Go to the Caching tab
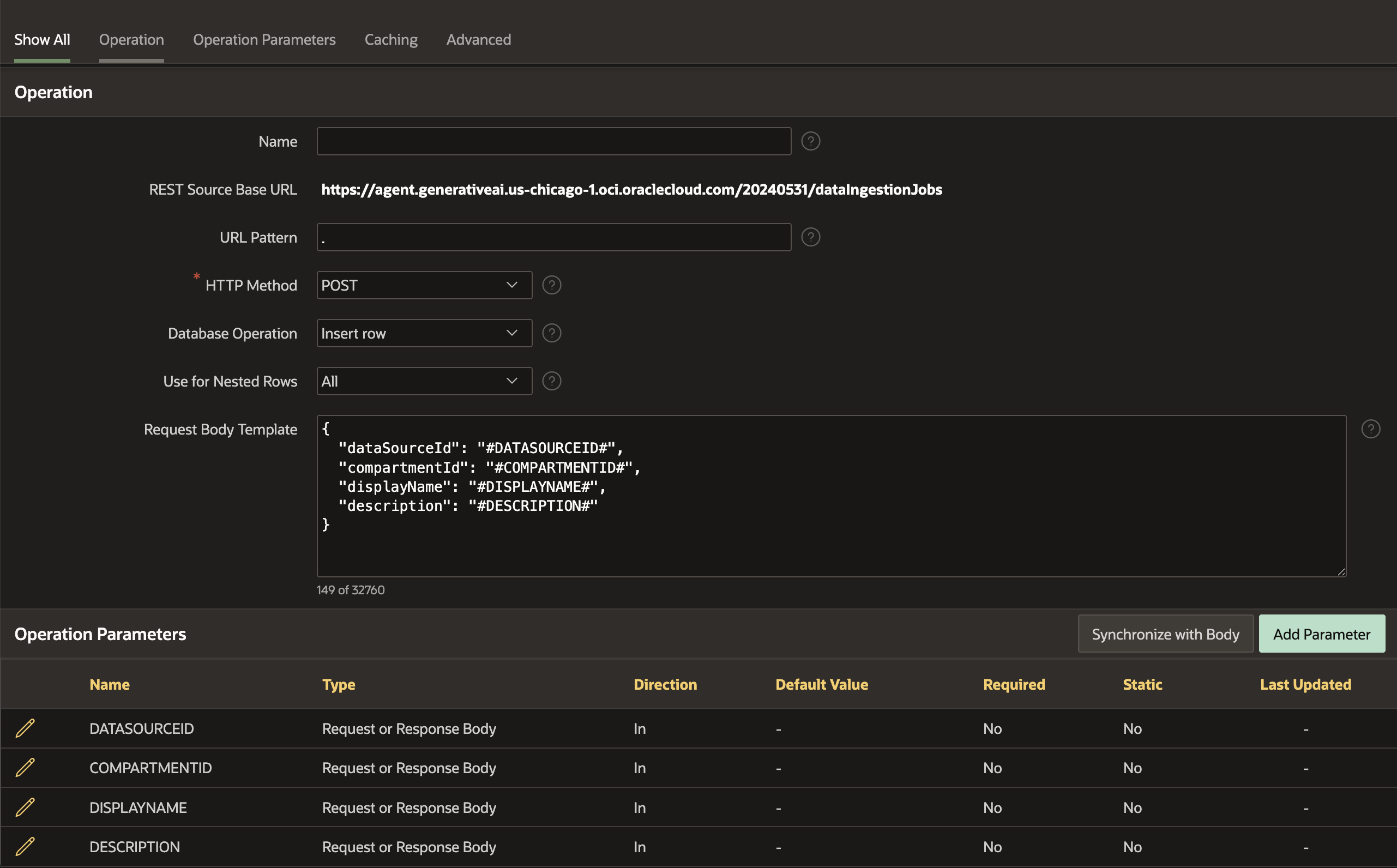The width and height of the screenshot is (1397, 868). [391, 40]
